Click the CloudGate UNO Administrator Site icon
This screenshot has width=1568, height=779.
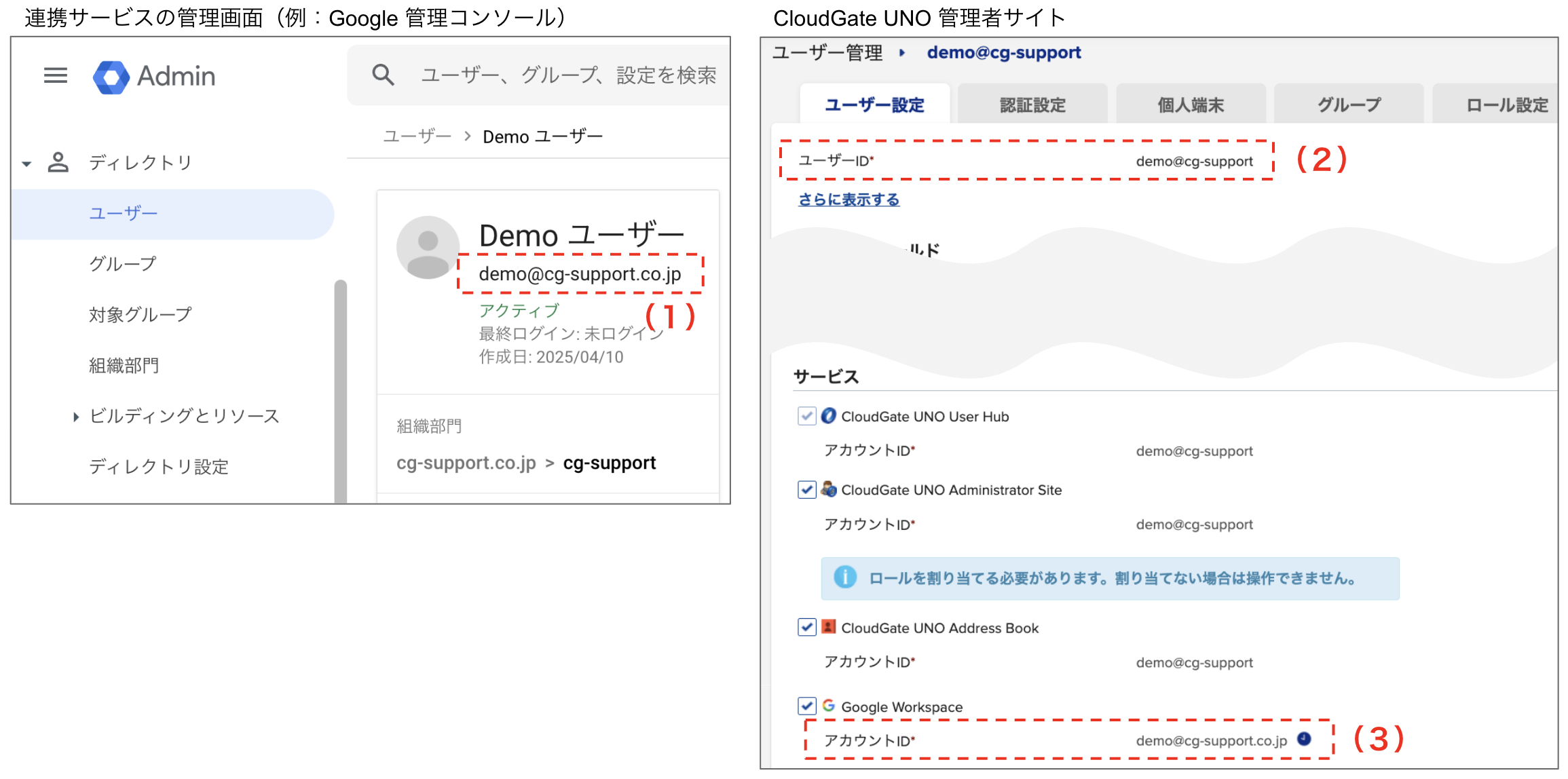pyautogui.click(x=828, y=489)
